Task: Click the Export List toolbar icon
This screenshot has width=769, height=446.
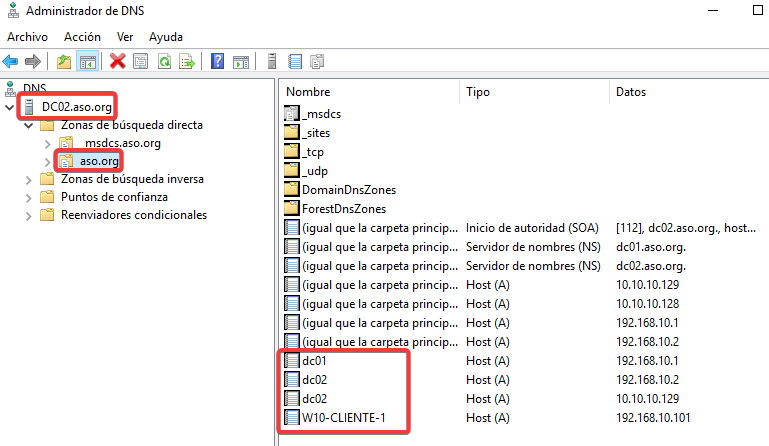Action: pyautogui.click(x=186, y=61)
